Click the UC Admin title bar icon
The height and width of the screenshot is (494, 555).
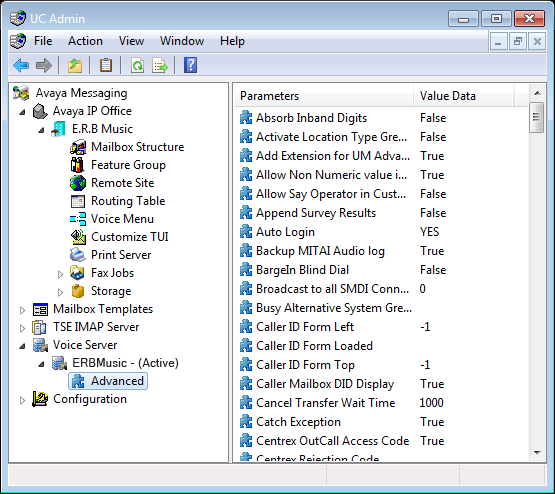(x=18, y=18)
